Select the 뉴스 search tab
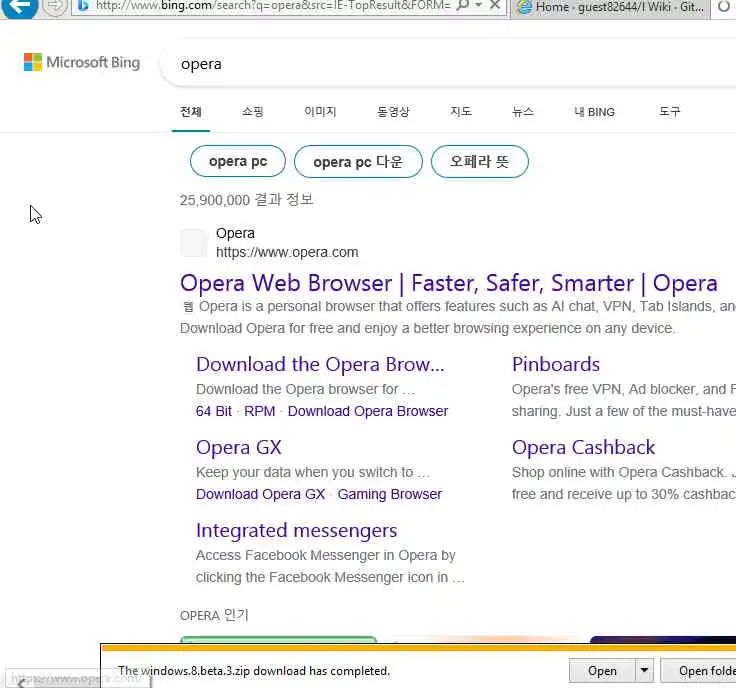Viewport: 736px width, 688px height. pos(523,112)
